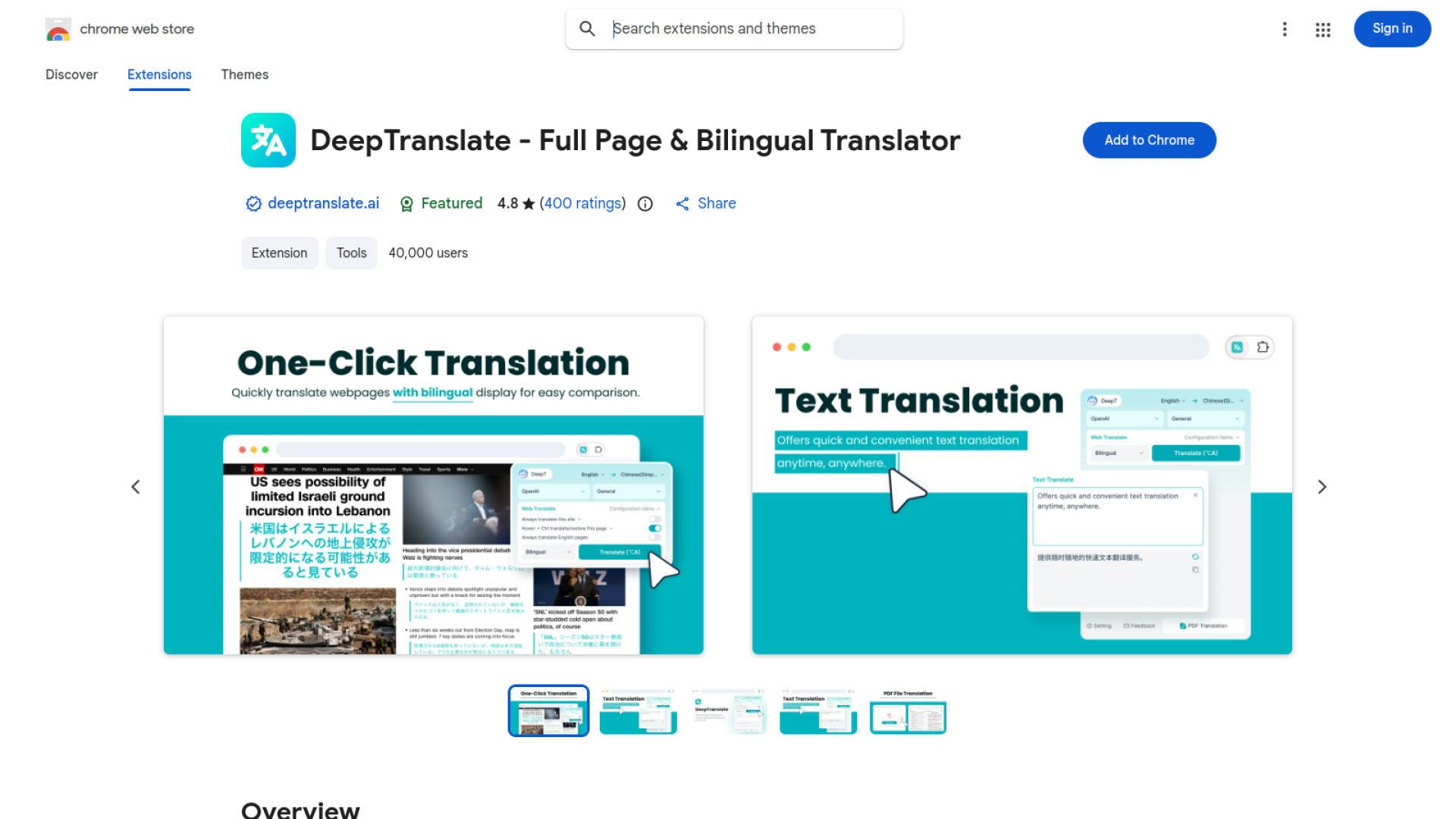
Task: Click the '40,000 users' text
Action: click(x=428, y=253)
